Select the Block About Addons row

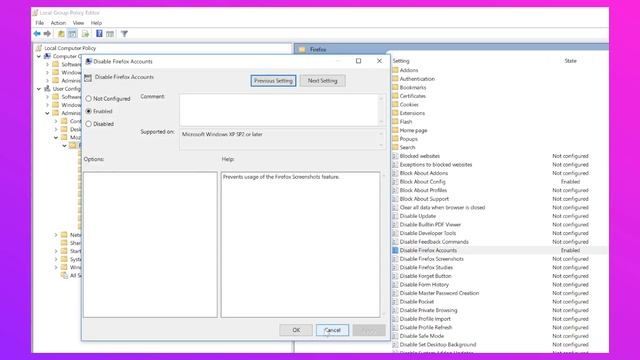click(x=499, y=173)
